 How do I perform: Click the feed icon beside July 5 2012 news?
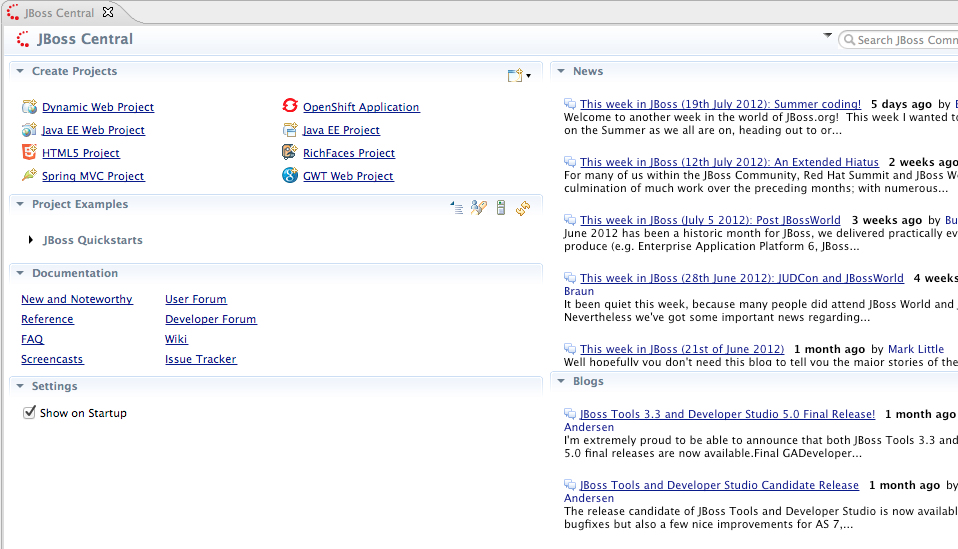click(x=570, y=220)
